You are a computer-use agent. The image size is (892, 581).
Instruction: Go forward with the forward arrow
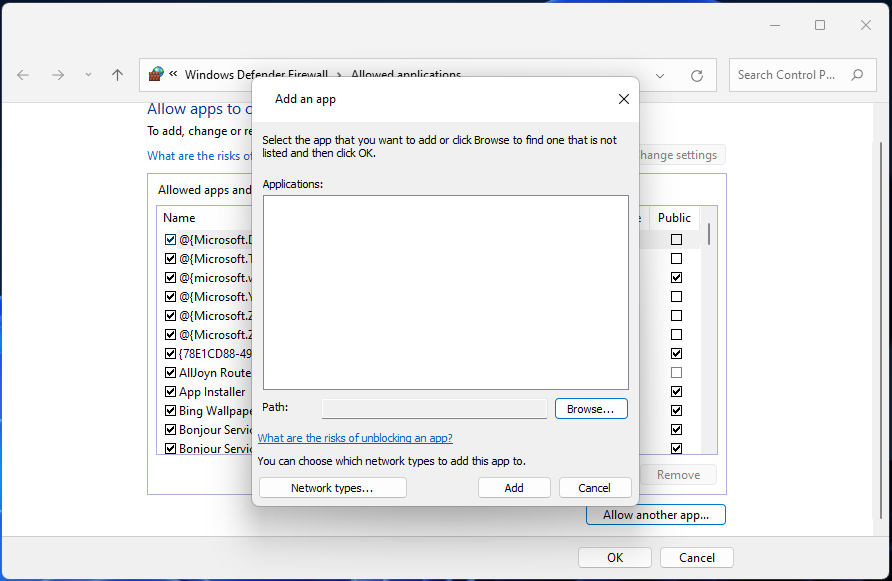click(x=57, y=75)
